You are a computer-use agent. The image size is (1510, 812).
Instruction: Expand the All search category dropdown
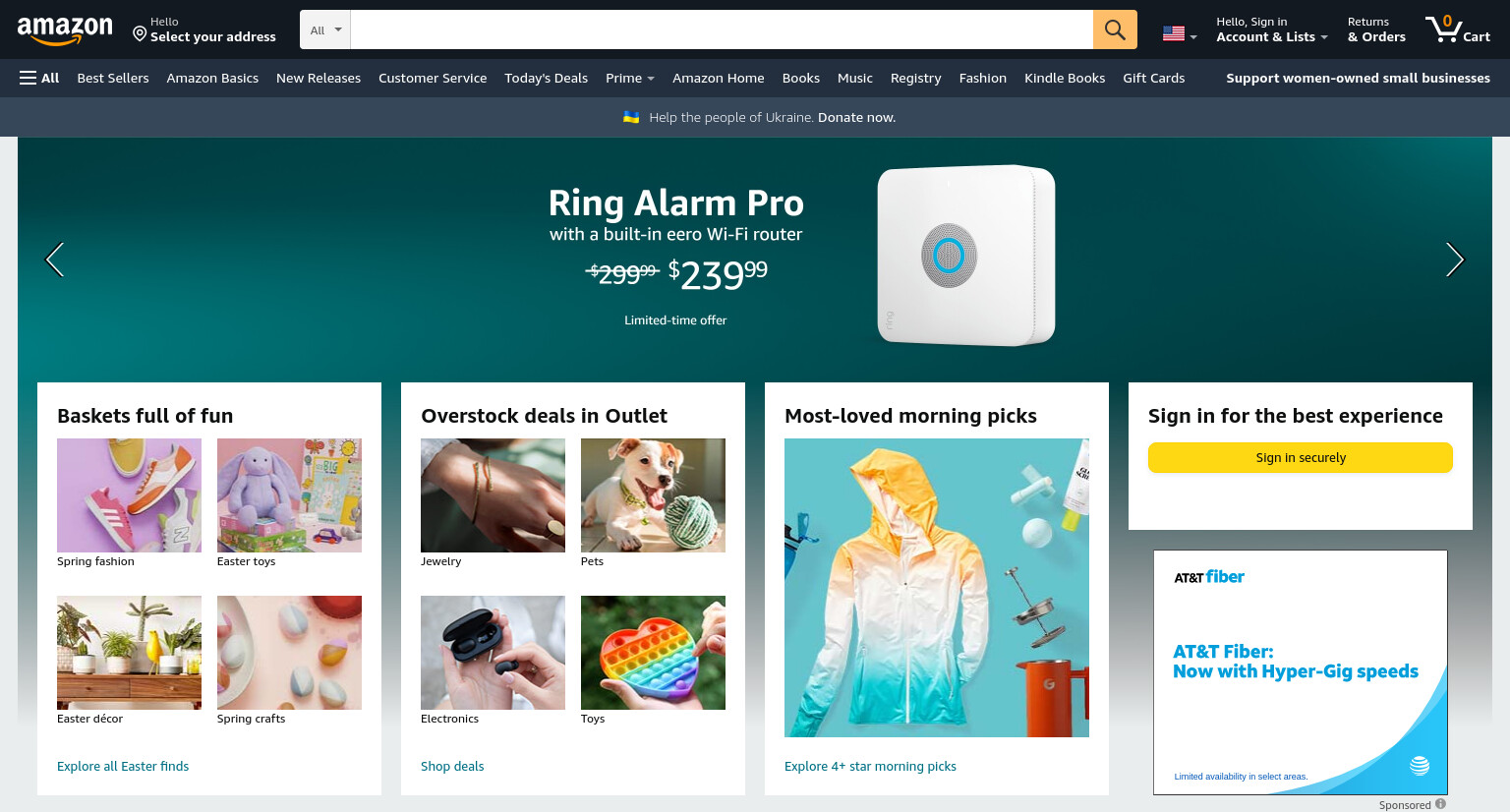tap(325, 29)
